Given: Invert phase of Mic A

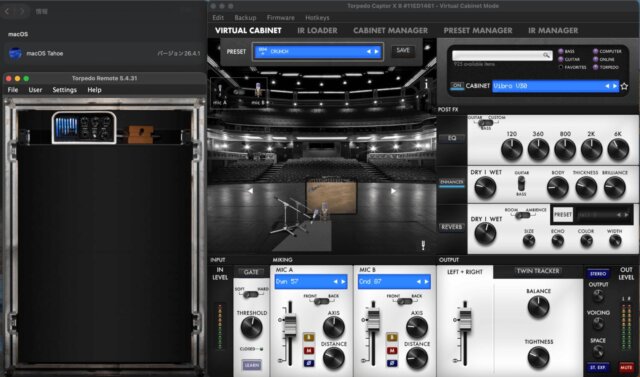Looking at the screenshot, I should tap(309, 363).
